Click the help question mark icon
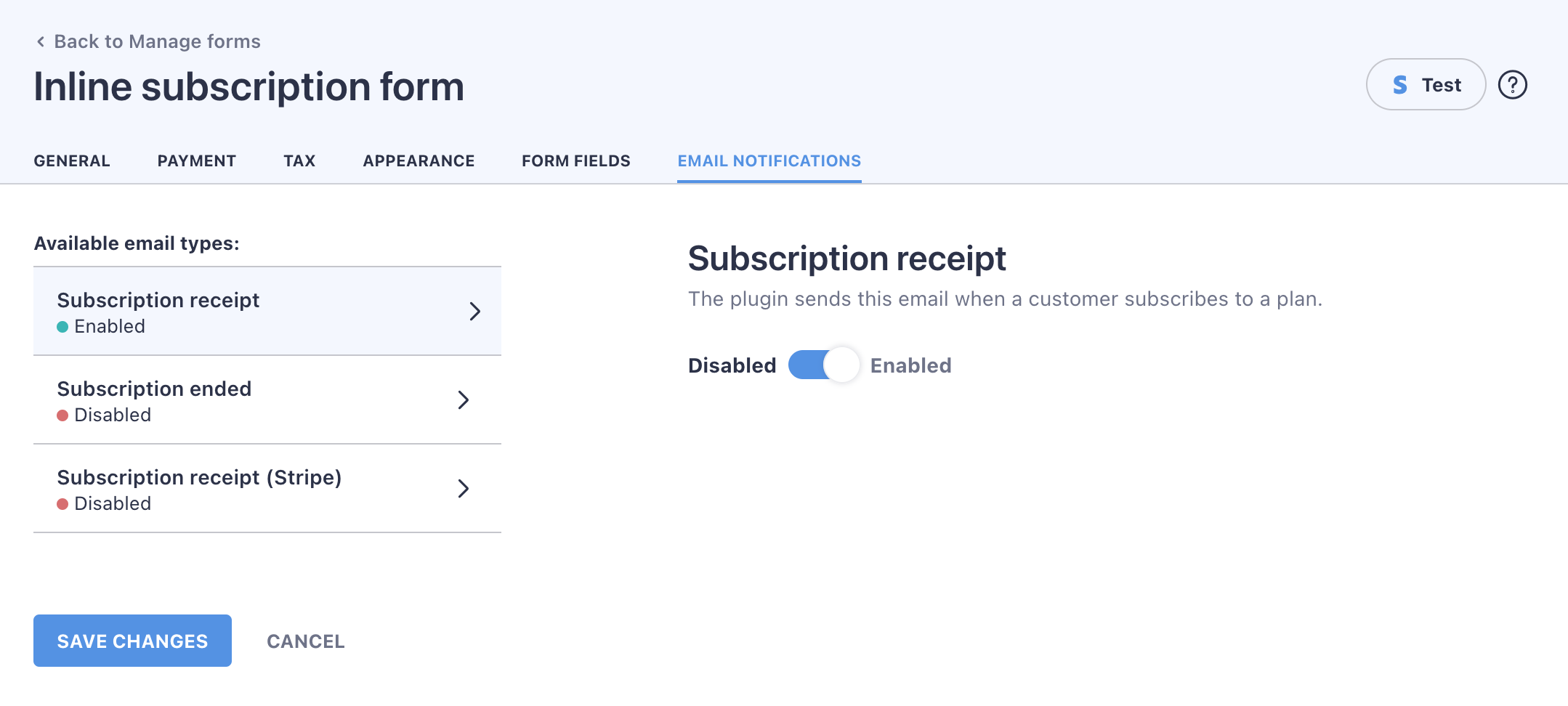1568x706 pixels. 1512,85
